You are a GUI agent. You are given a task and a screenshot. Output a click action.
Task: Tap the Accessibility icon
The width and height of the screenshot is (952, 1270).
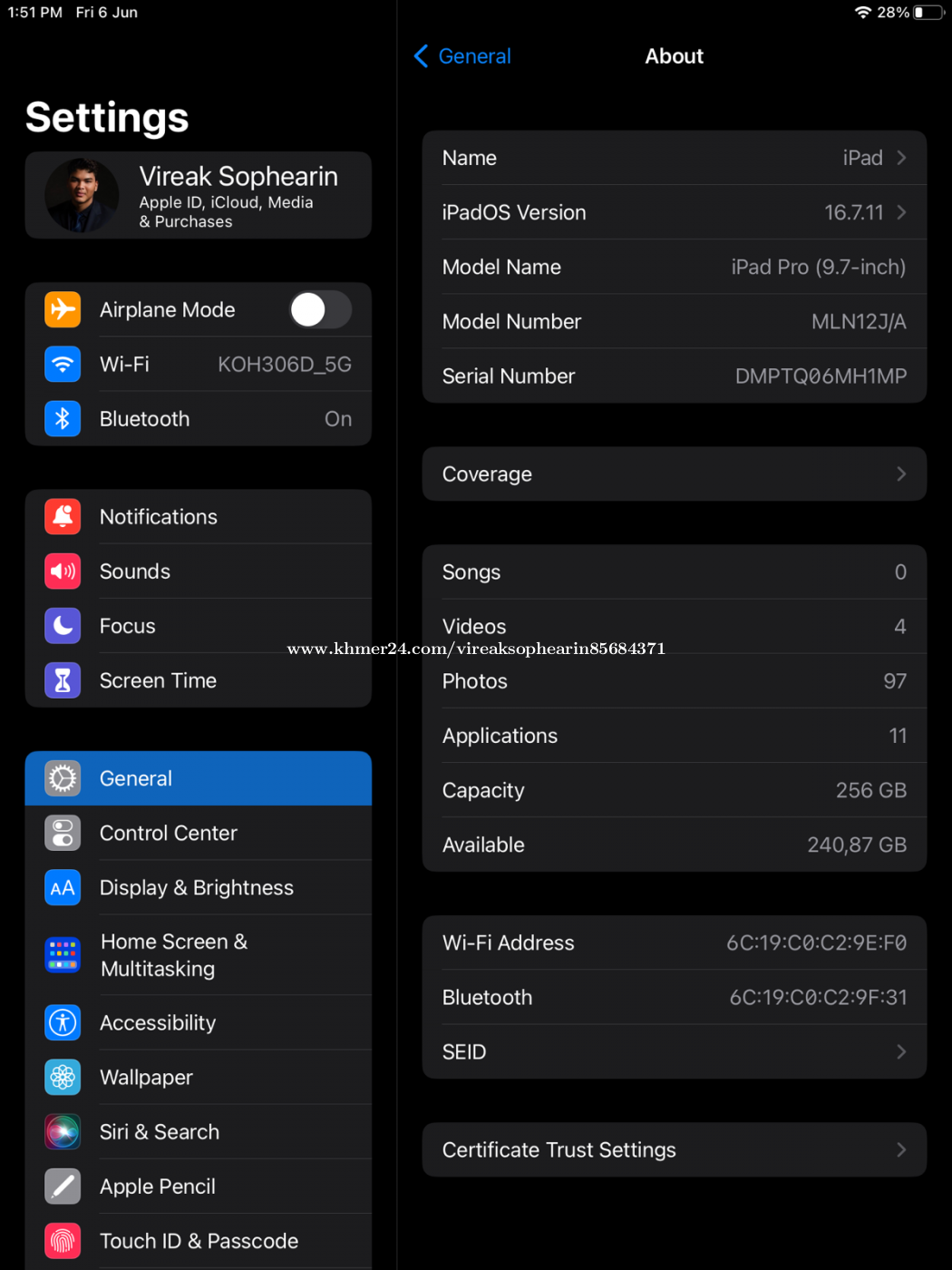point(63,1022)
